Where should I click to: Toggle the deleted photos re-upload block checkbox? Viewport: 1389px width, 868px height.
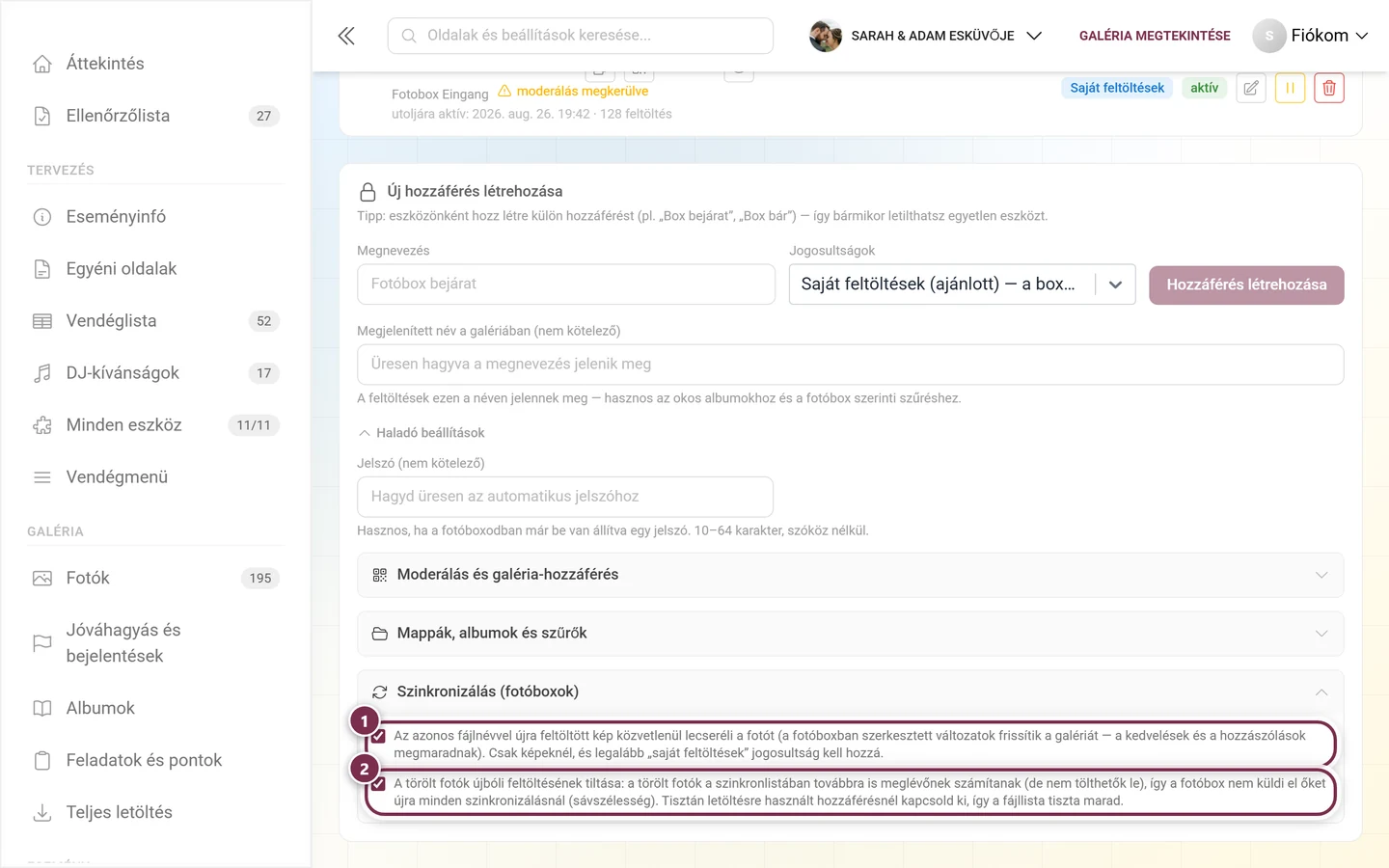378,784
